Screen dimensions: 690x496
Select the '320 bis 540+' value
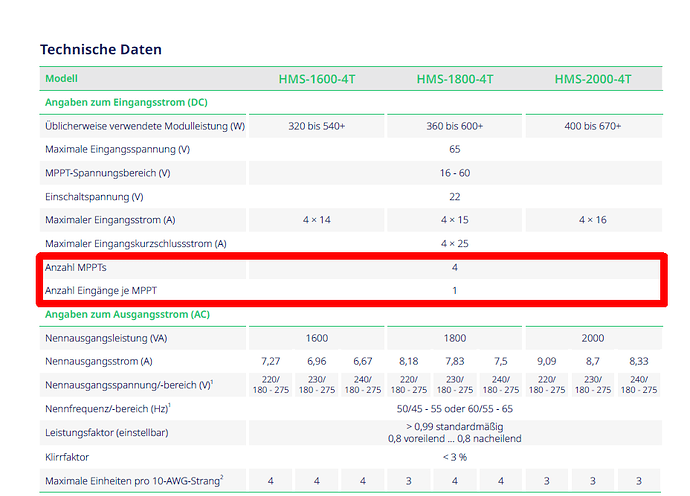[317, 126]
